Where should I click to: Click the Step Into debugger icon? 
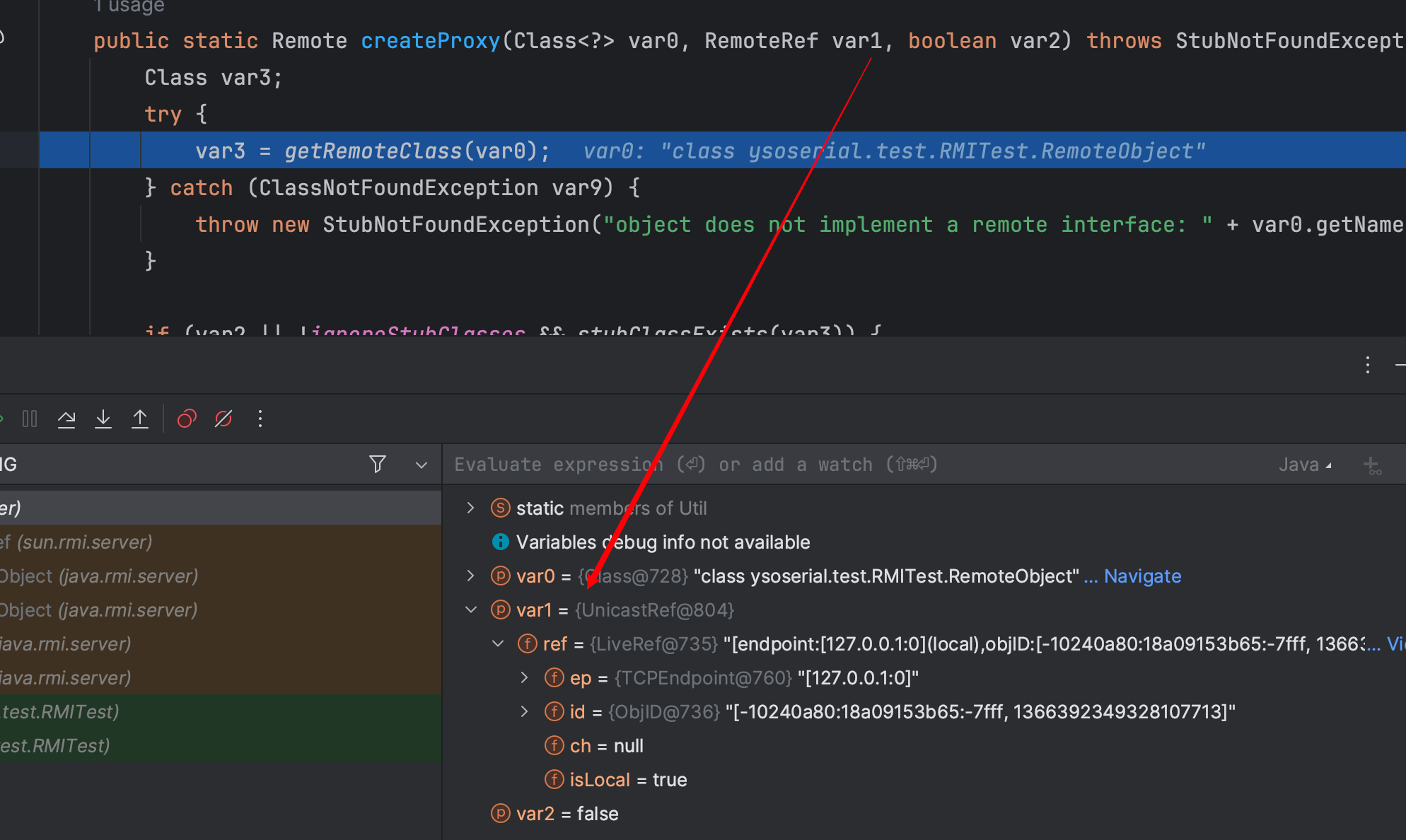103,419
